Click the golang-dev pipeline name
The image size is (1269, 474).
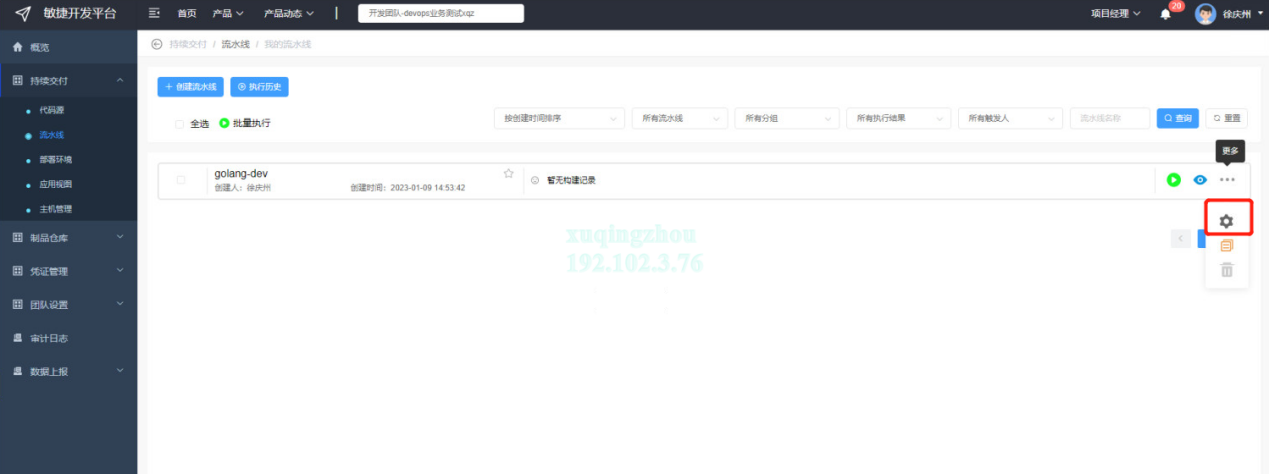(241, 173)
